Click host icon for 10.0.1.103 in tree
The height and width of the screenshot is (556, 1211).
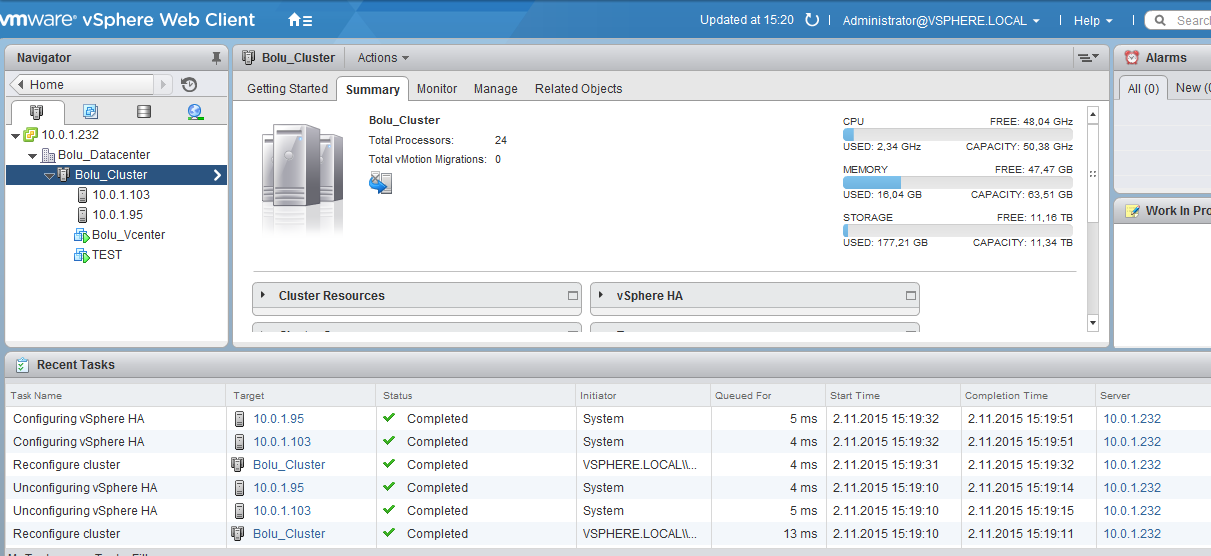[83, 195]
